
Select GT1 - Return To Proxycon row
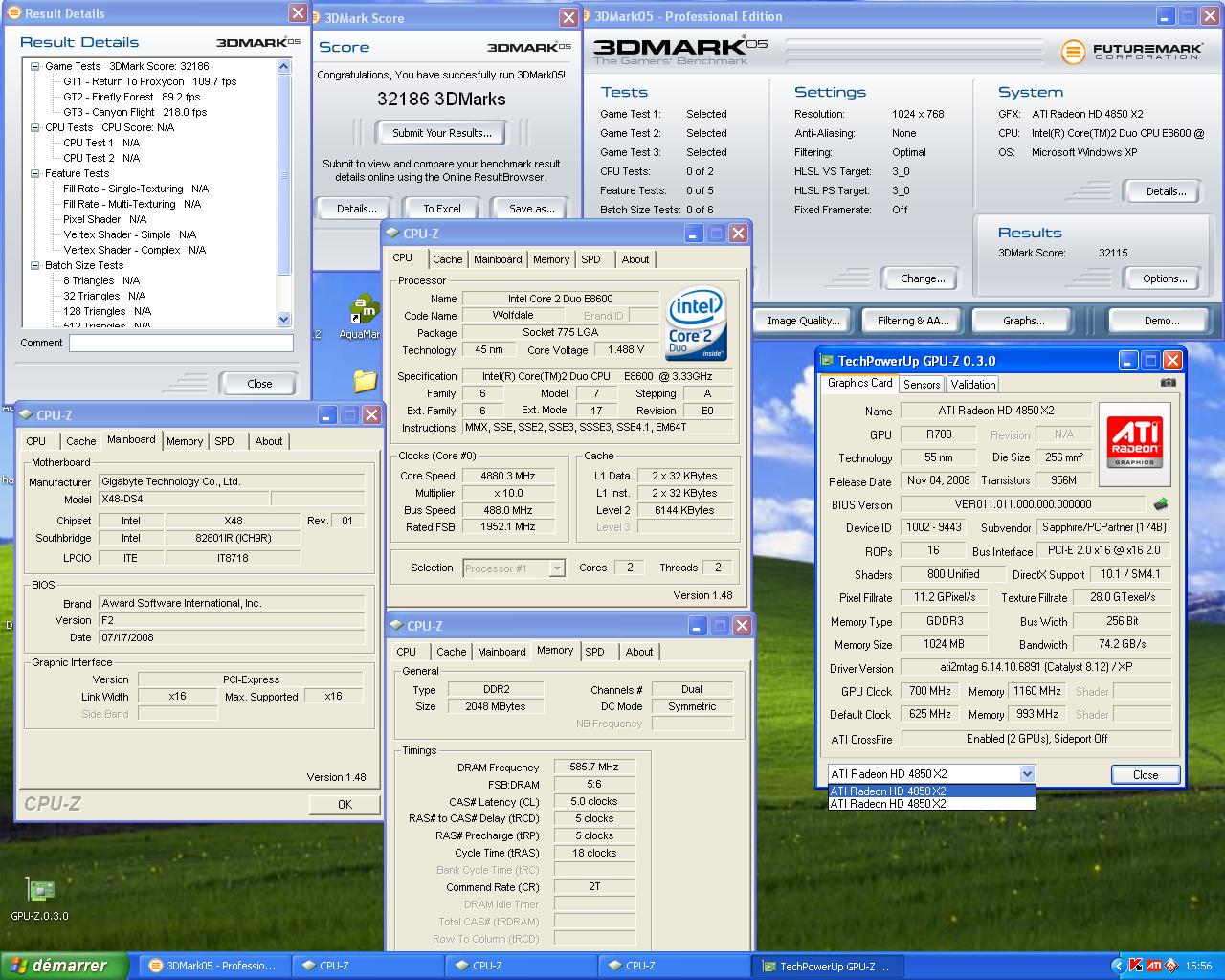point(149,81)
